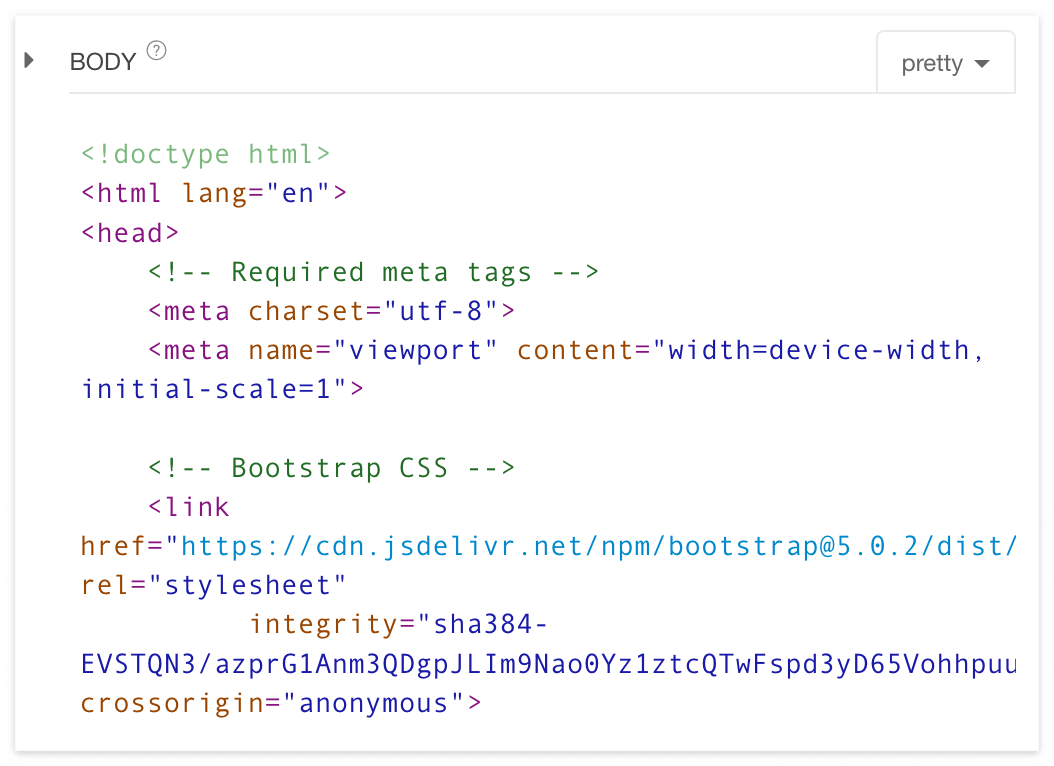Click the integrity="sha384- attribute
This screenshot has height=766, width=1054.
pos(399,624)
